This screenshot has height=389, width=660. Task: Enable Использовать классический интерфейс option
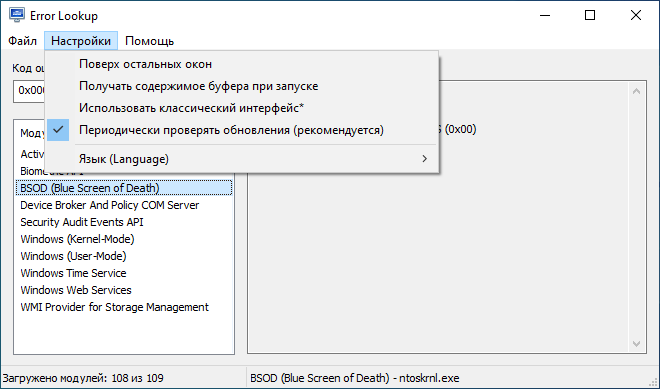242,108
